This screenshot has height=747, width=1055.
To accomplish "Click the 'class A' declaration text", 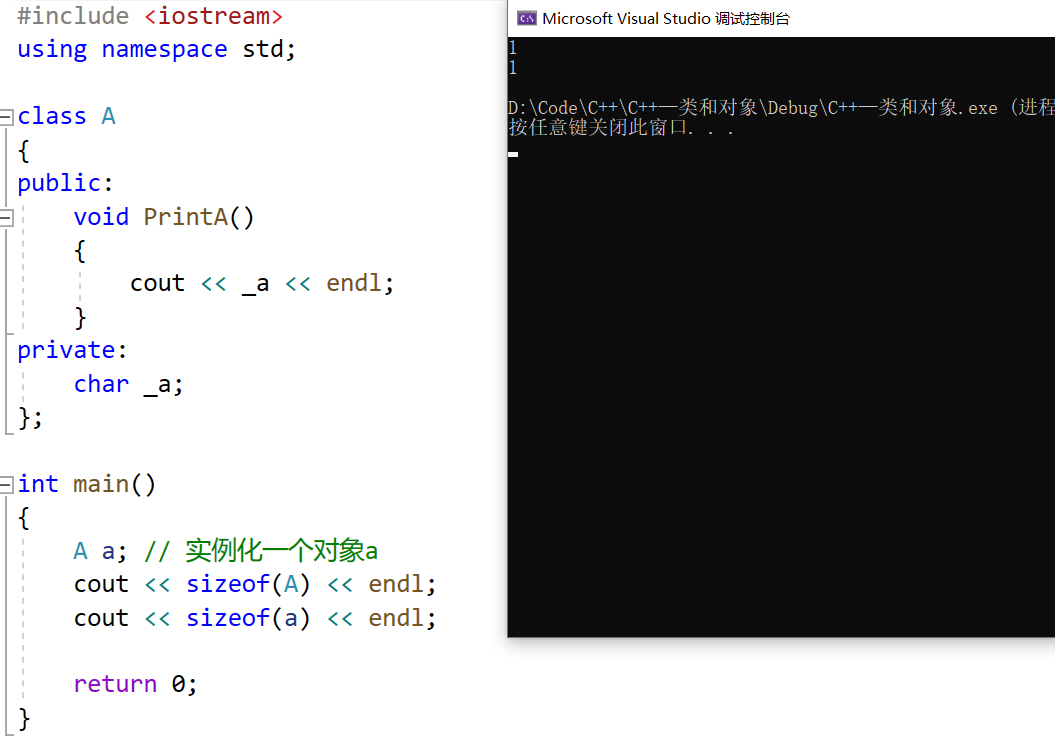I will (67, 116).
